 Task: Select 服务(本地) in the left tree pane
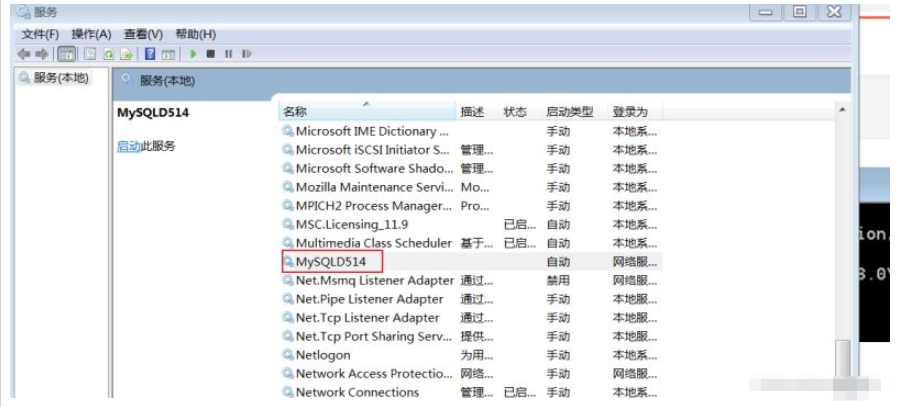(x=60, y=77)
